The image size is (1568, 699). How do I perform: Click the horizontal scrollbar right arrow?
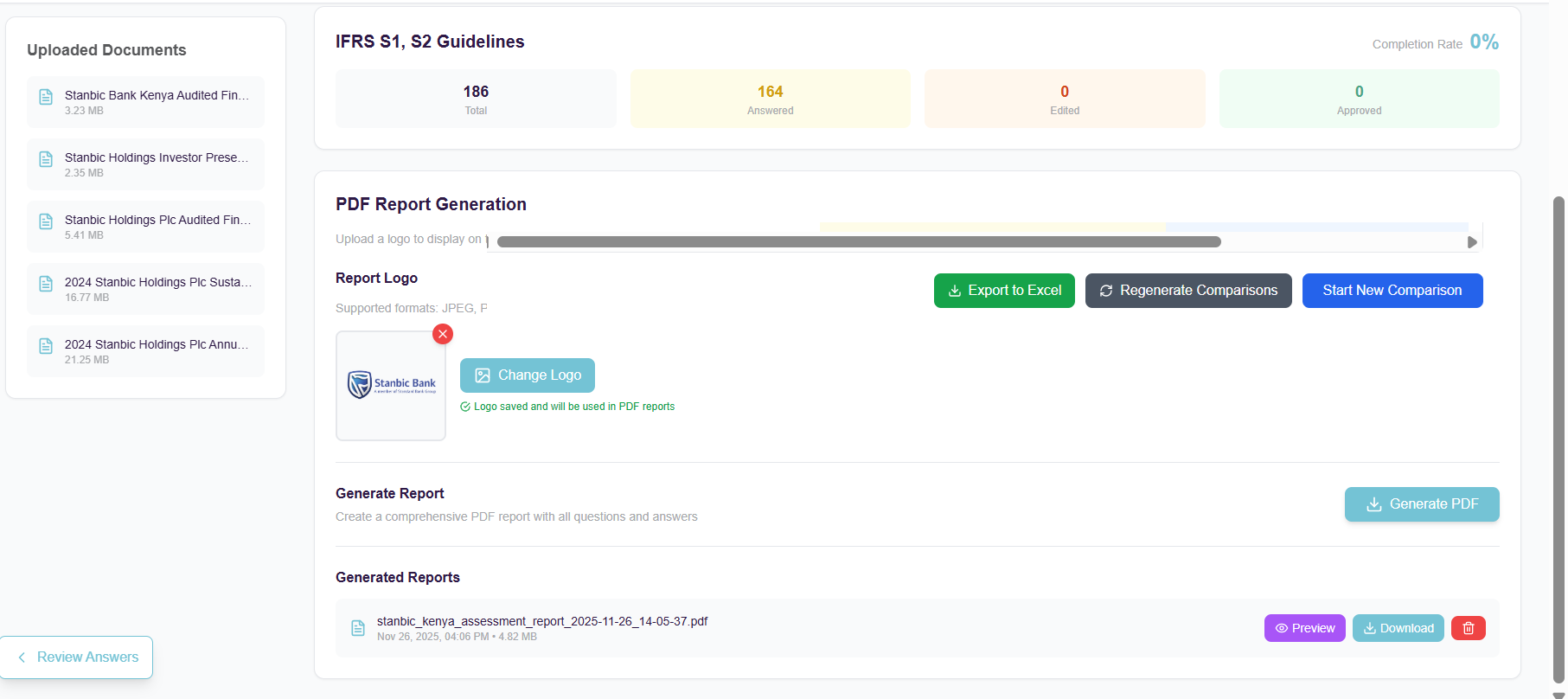click(x=1472, y=242)
